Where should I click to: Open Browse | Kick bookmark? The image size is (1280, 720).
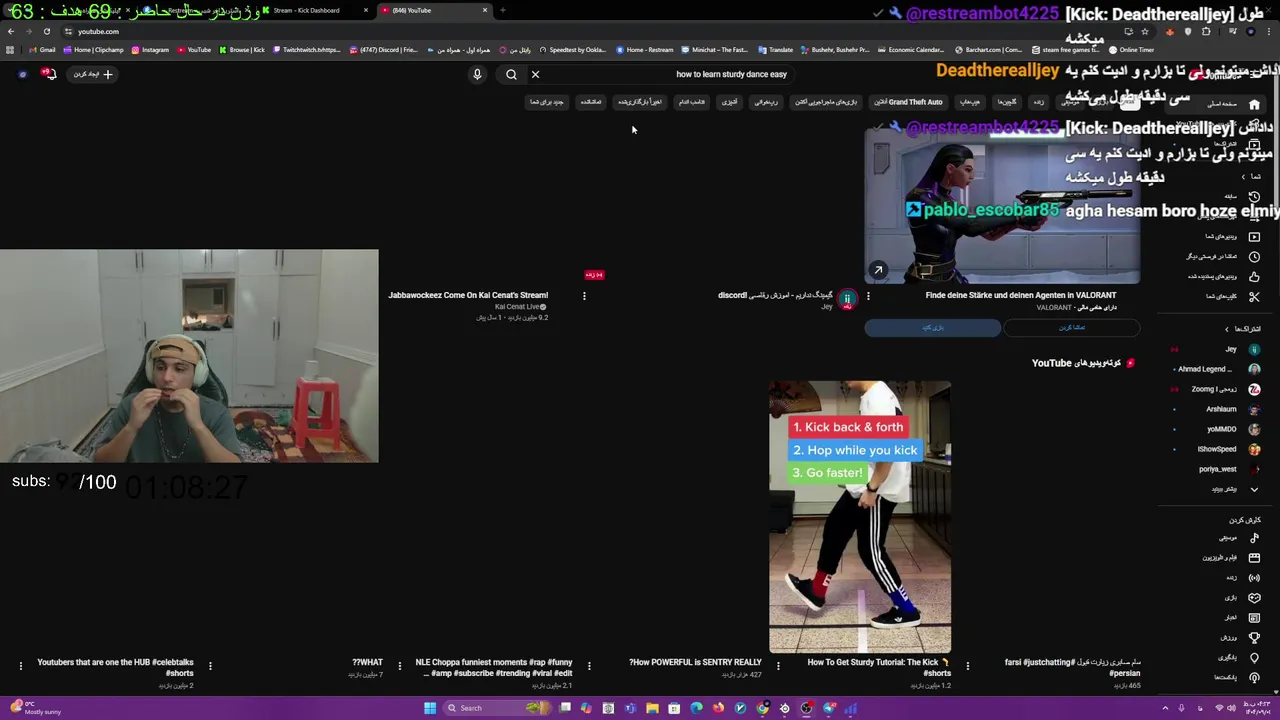(242, 50)
